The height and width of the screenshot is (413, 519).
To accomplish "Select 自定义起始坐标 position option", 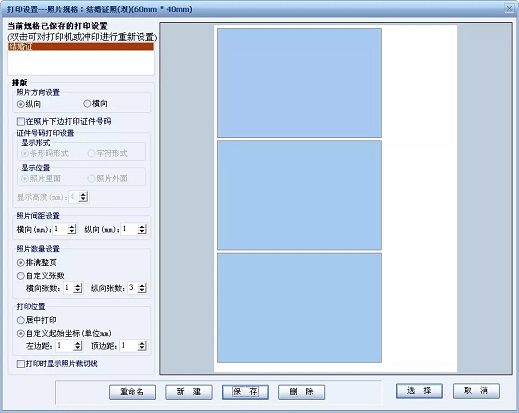I will tap(21, 333).
